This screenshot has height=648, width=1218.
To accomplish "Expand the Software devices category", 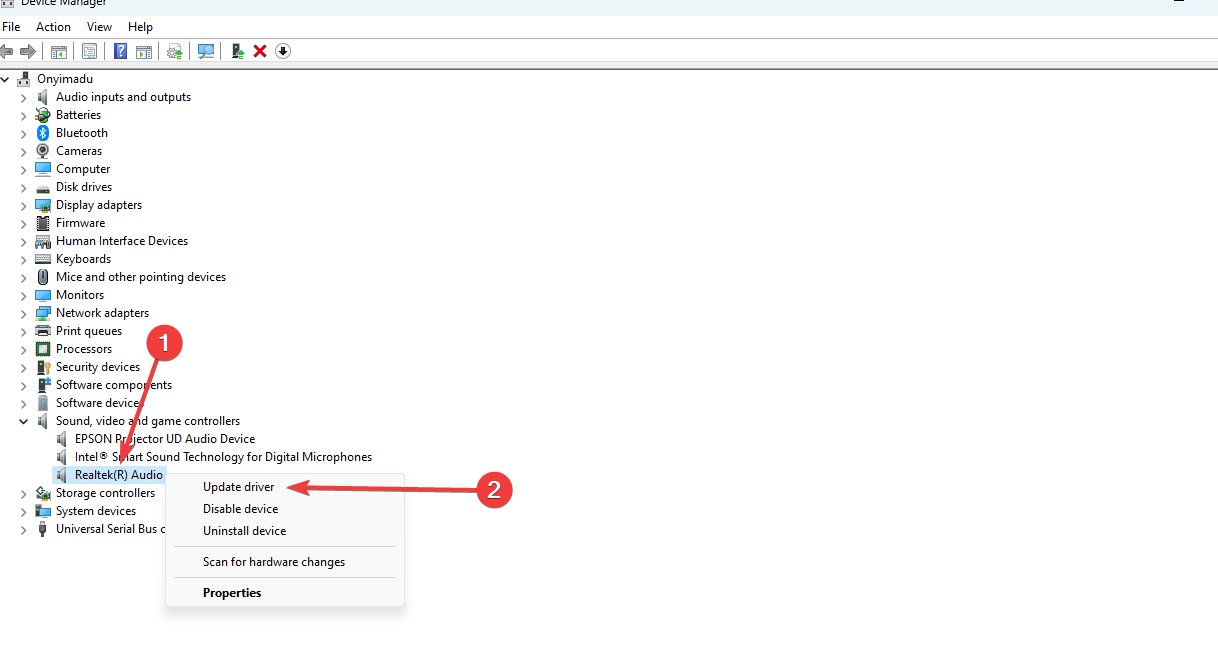I will (x=24, y=403).
